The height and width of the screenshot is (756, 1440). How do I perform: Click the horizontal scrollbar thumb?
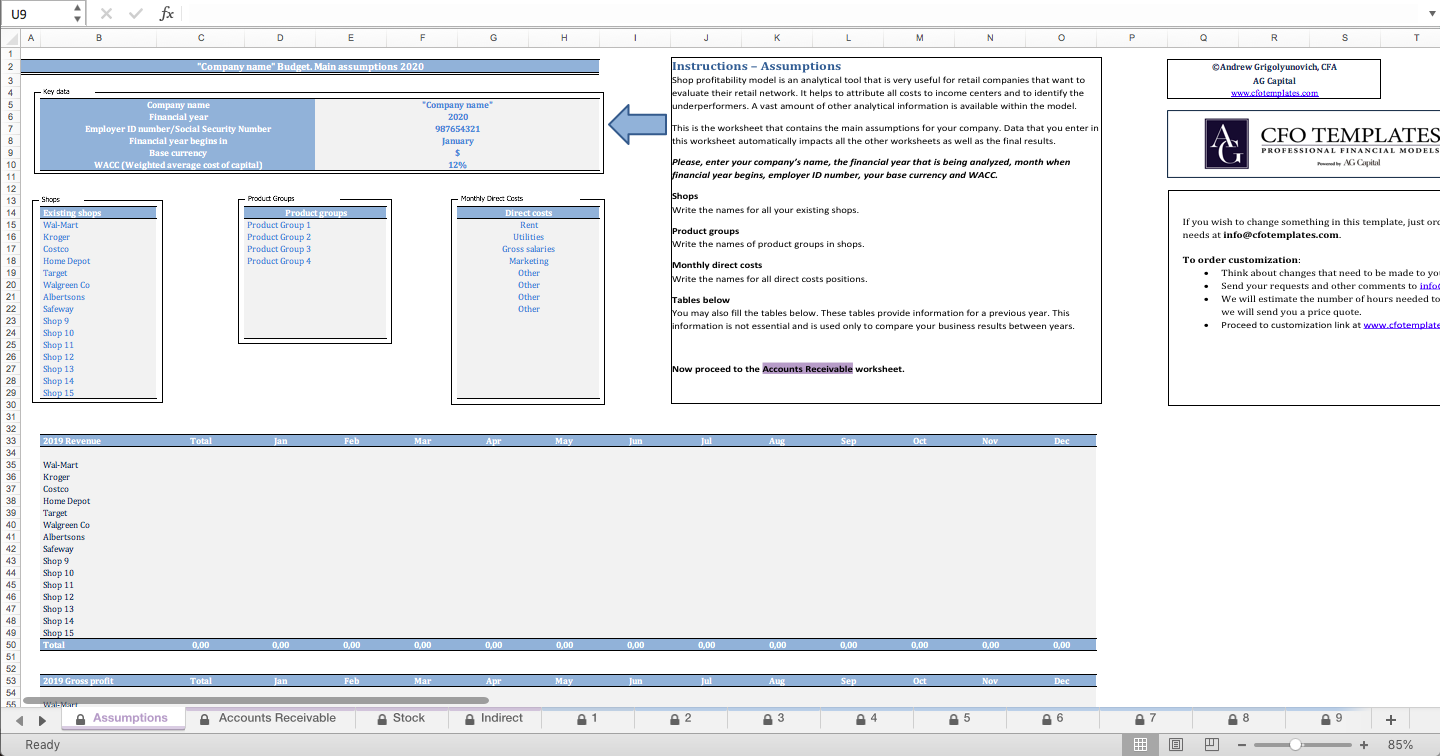(255, 700)
